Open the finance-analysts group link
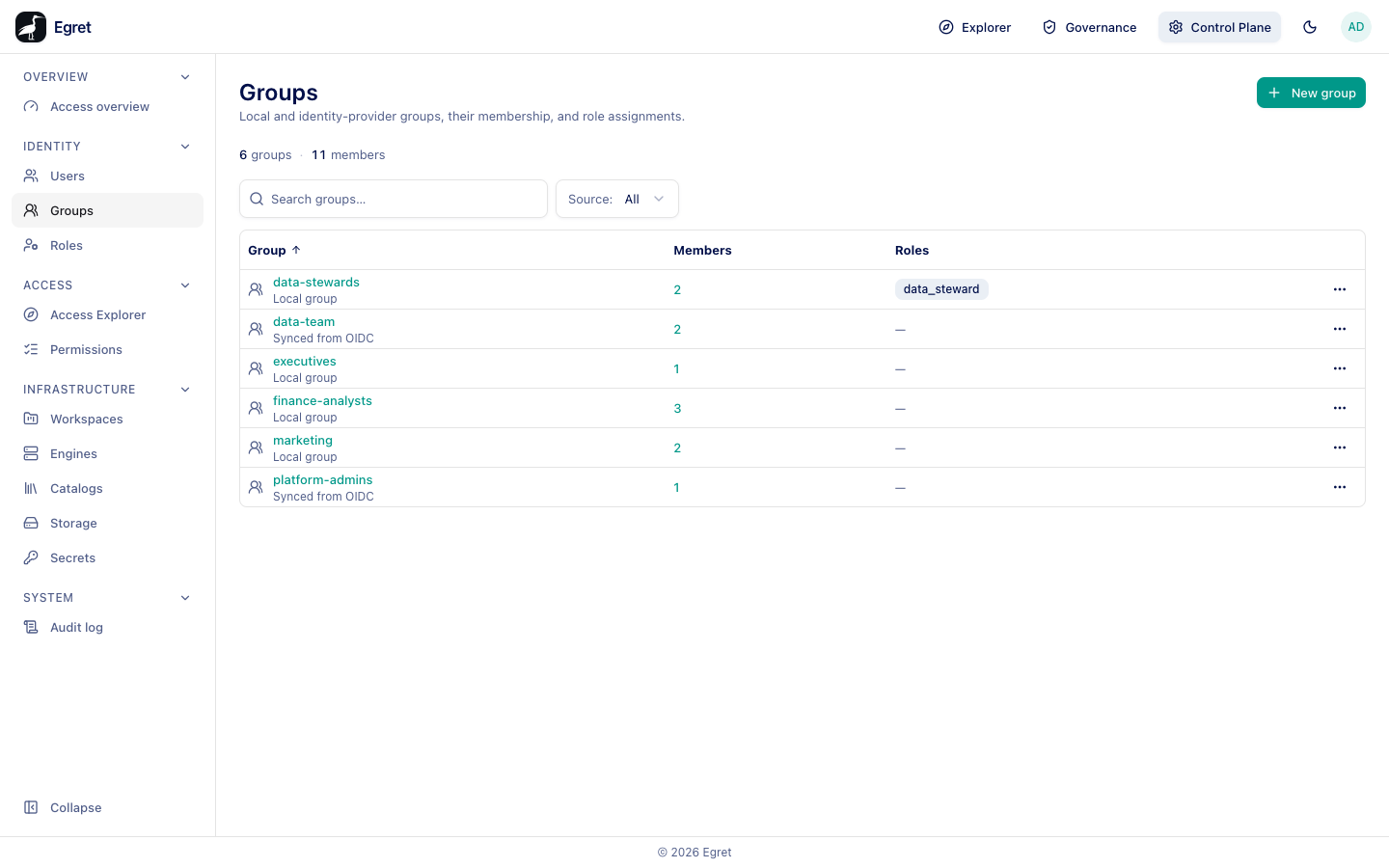The height and width of the screenshot is (868, 1389). pos(322,401)
